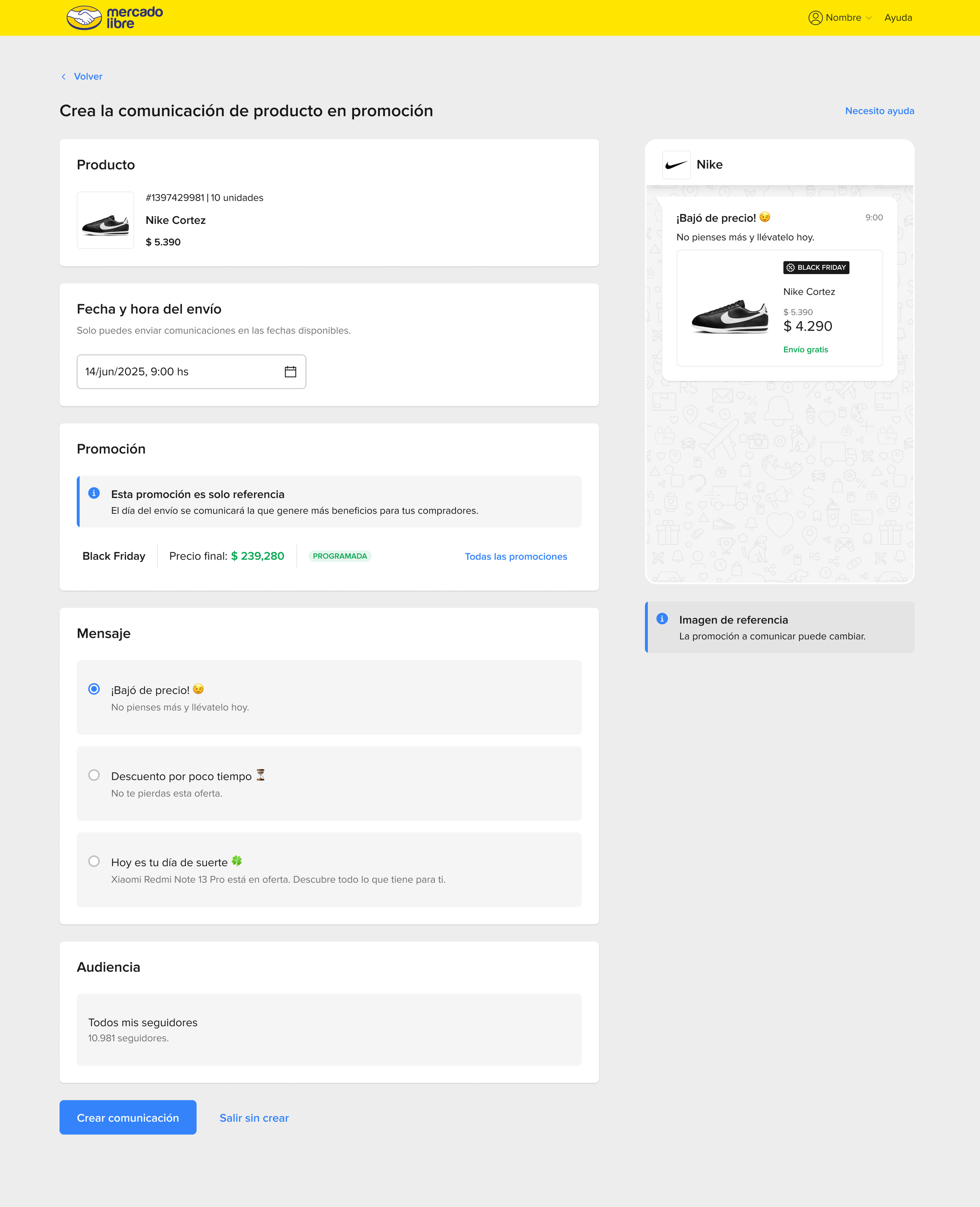Click the Mercado Libre handshake logo
980x1207 pixels.
click(84, 18)
